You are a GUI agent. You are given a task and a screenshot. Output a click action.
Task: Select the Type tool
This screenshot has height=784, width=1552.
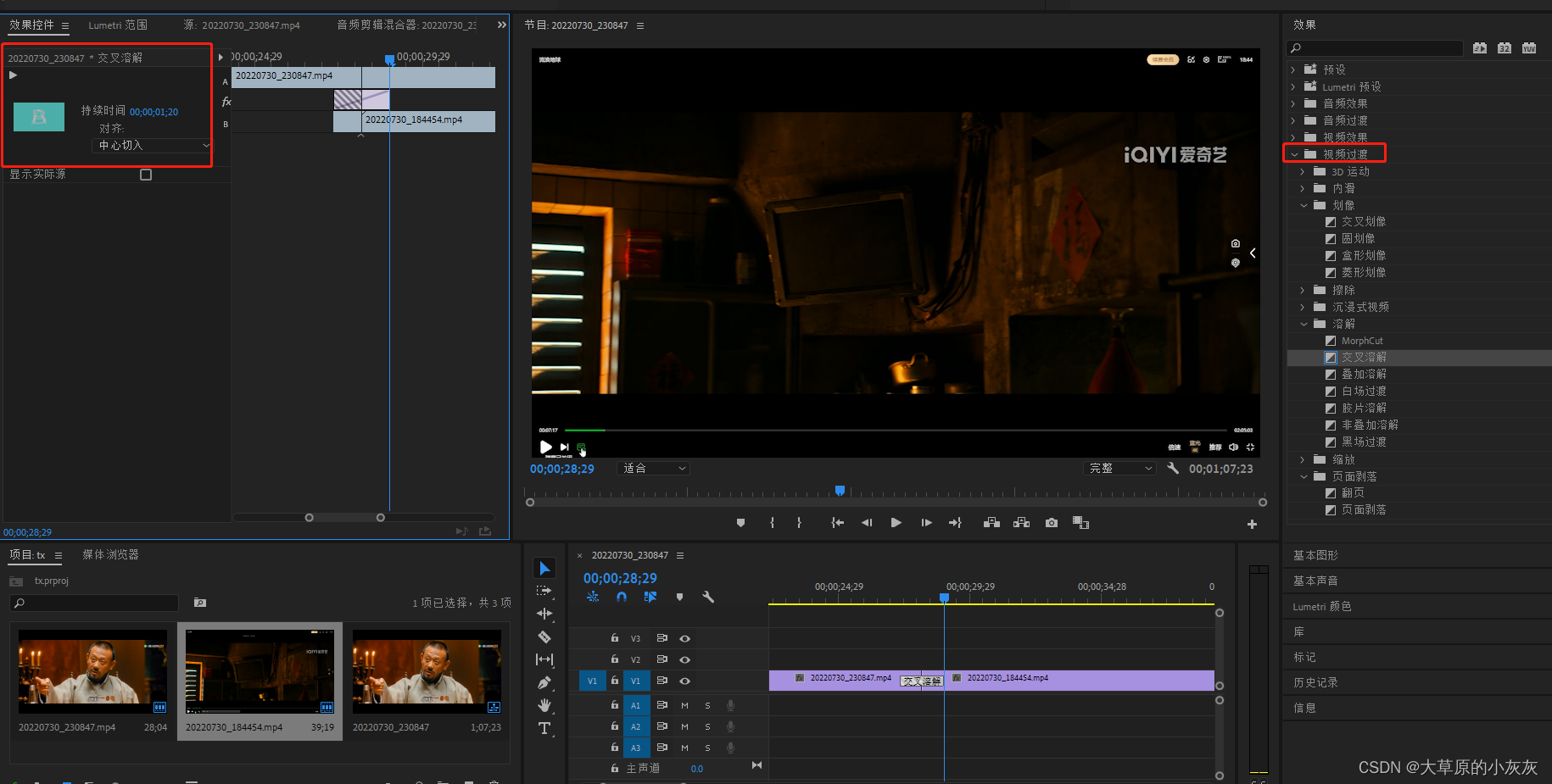point(544,728)
